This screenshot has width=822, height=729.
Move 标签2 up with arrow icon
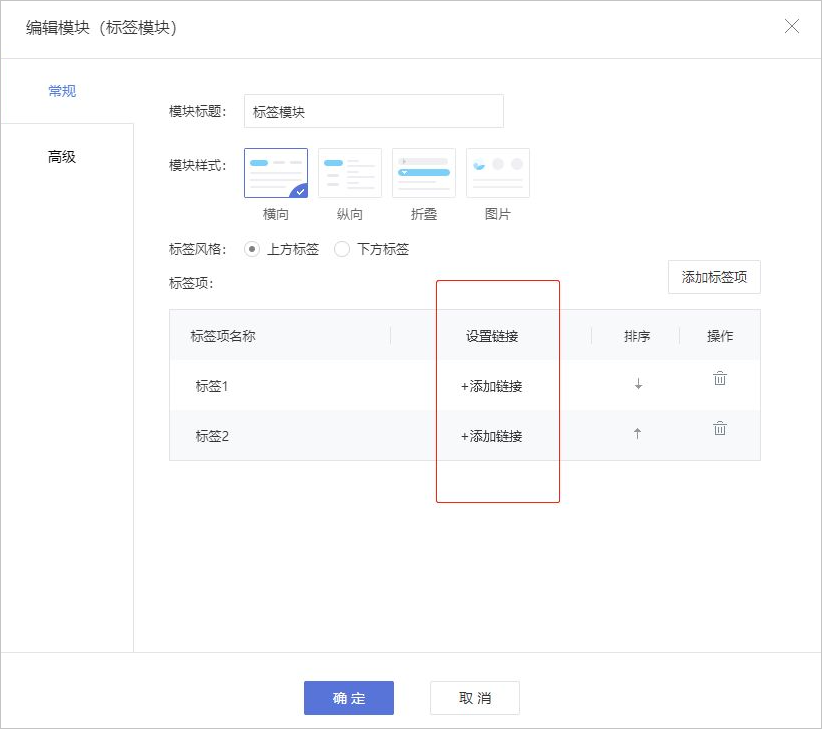click(638, 434)
